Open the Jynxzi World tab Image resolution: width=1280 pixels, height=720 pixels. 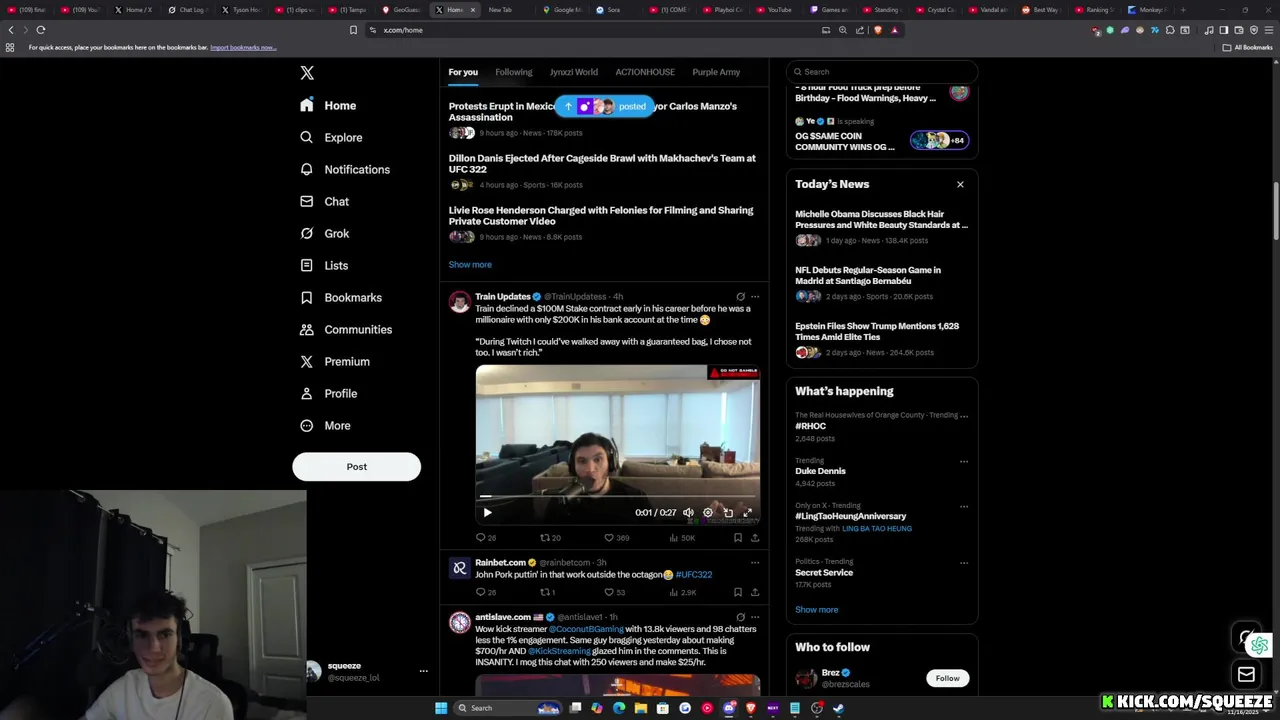pyautogui.click(x=574, y=72)
